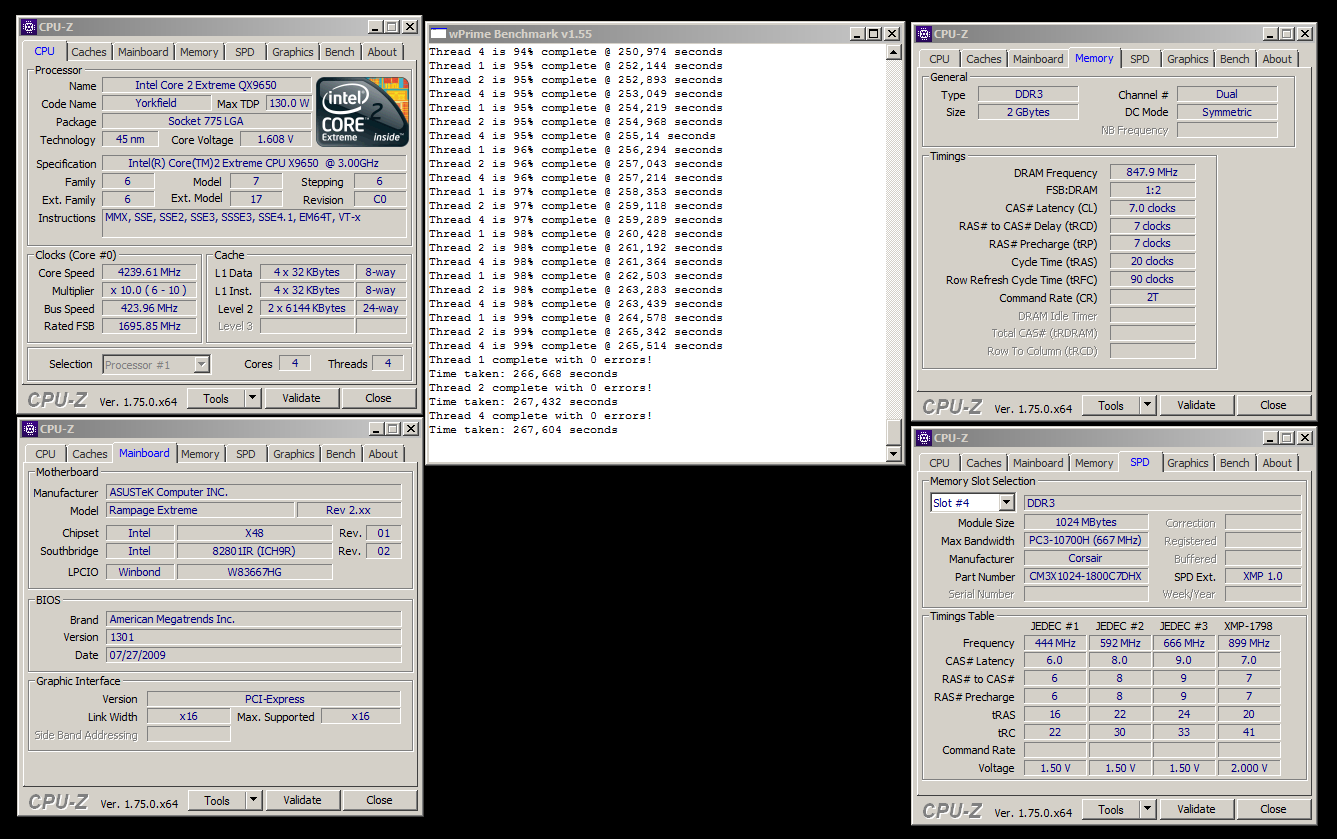Switch to Caches tab in CPU window
The image size is (1337, 839).
click(88, 52)
